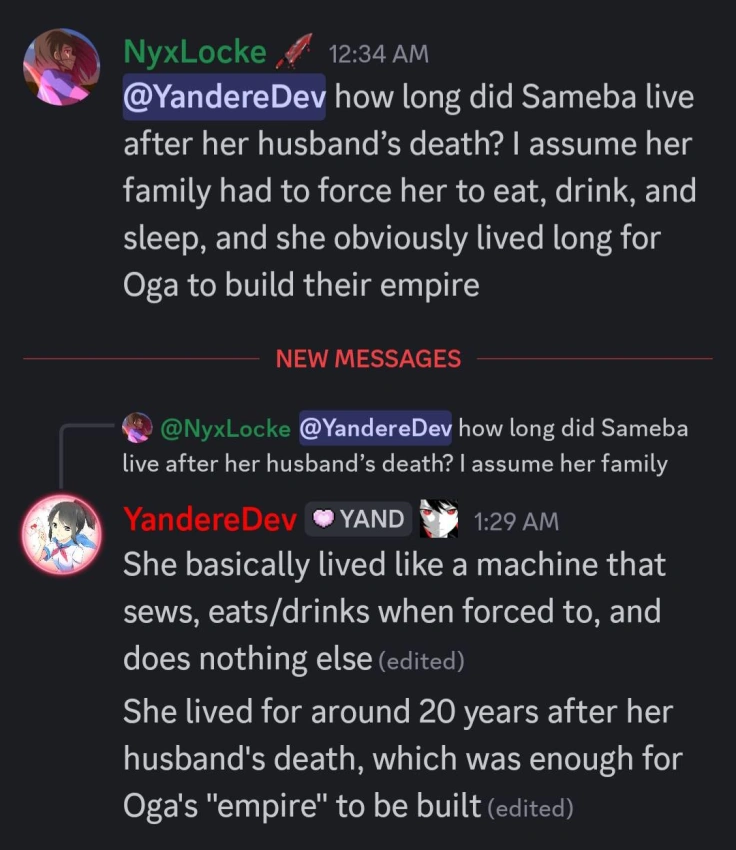Viewport: 736px width, 850px height.
Task: Click the NEW MESSAGES divider label
Action: click(368, 358)
